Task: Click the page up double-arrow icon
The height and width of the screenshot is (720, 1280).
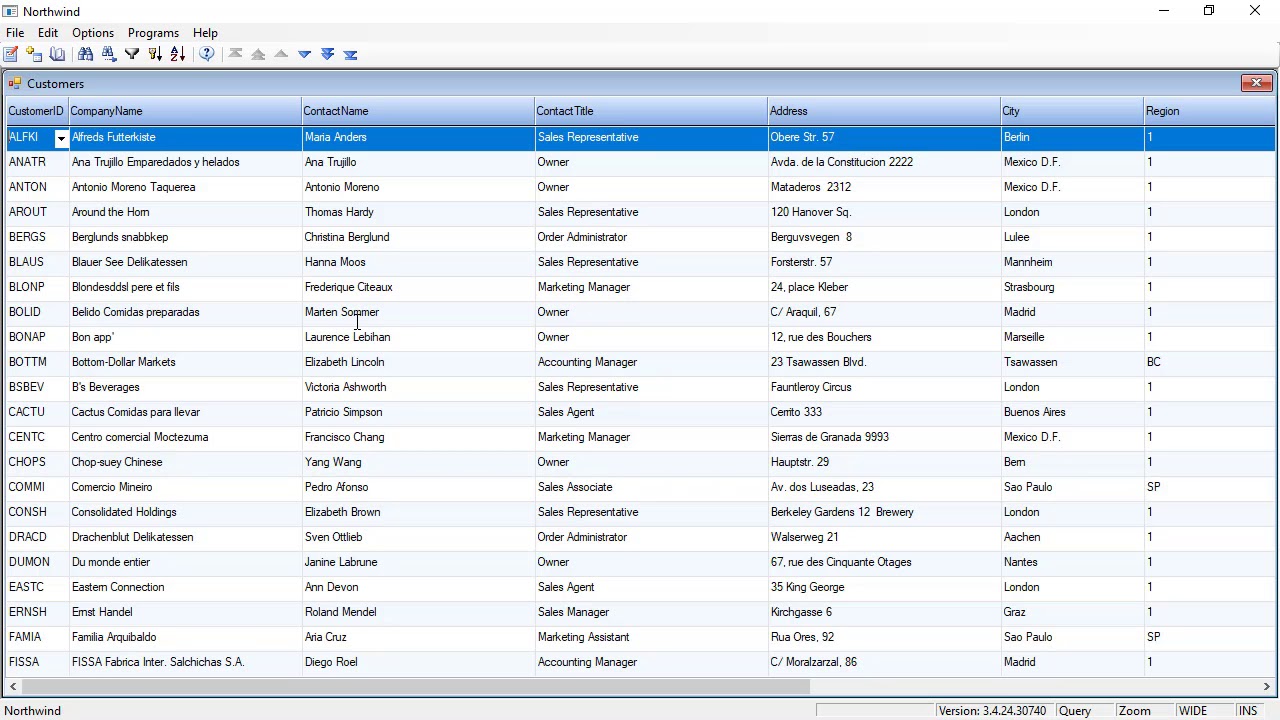Action: point(258,54)
